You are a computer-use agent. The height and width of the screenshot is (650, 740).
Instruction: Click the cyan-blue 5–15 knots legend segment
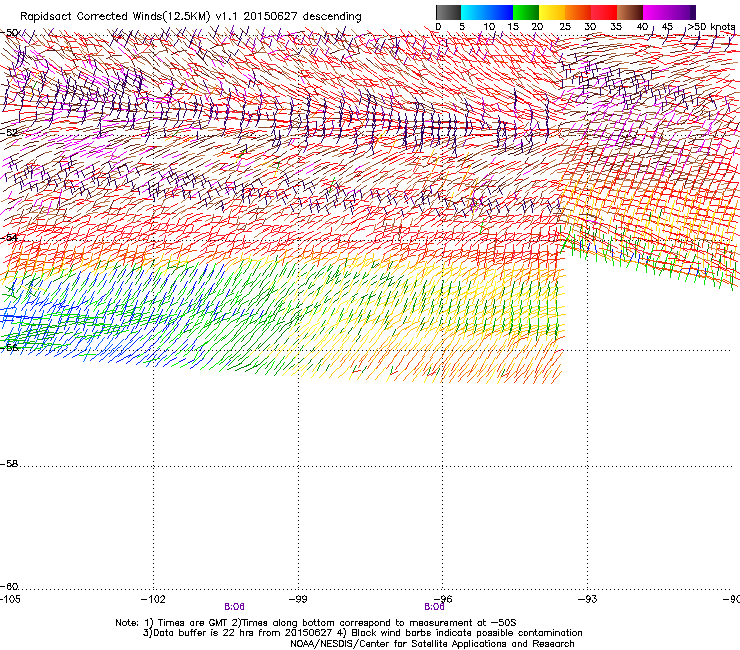(x=487, y=12)
